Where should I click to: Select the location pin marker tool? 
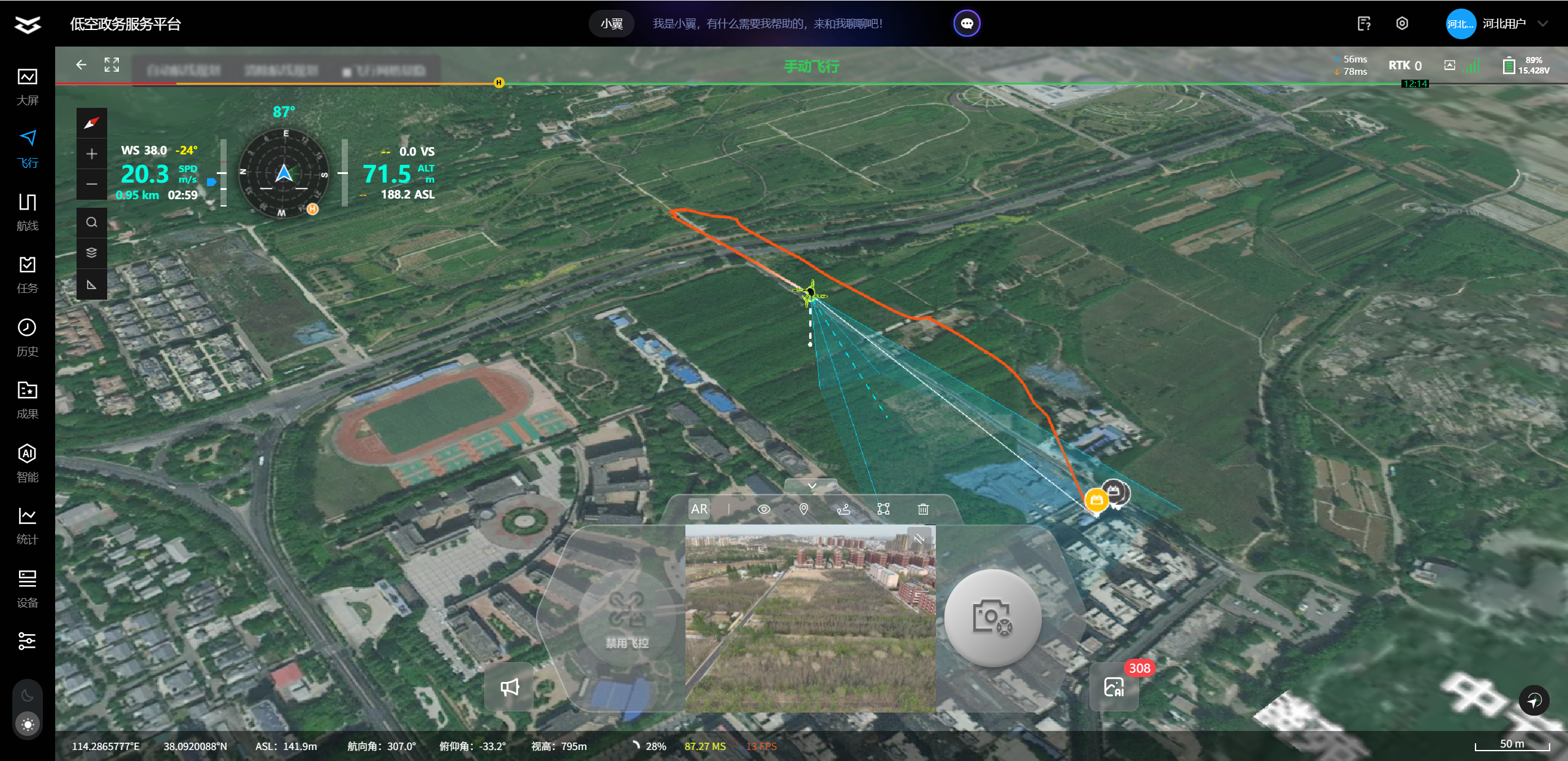point(804,509)
